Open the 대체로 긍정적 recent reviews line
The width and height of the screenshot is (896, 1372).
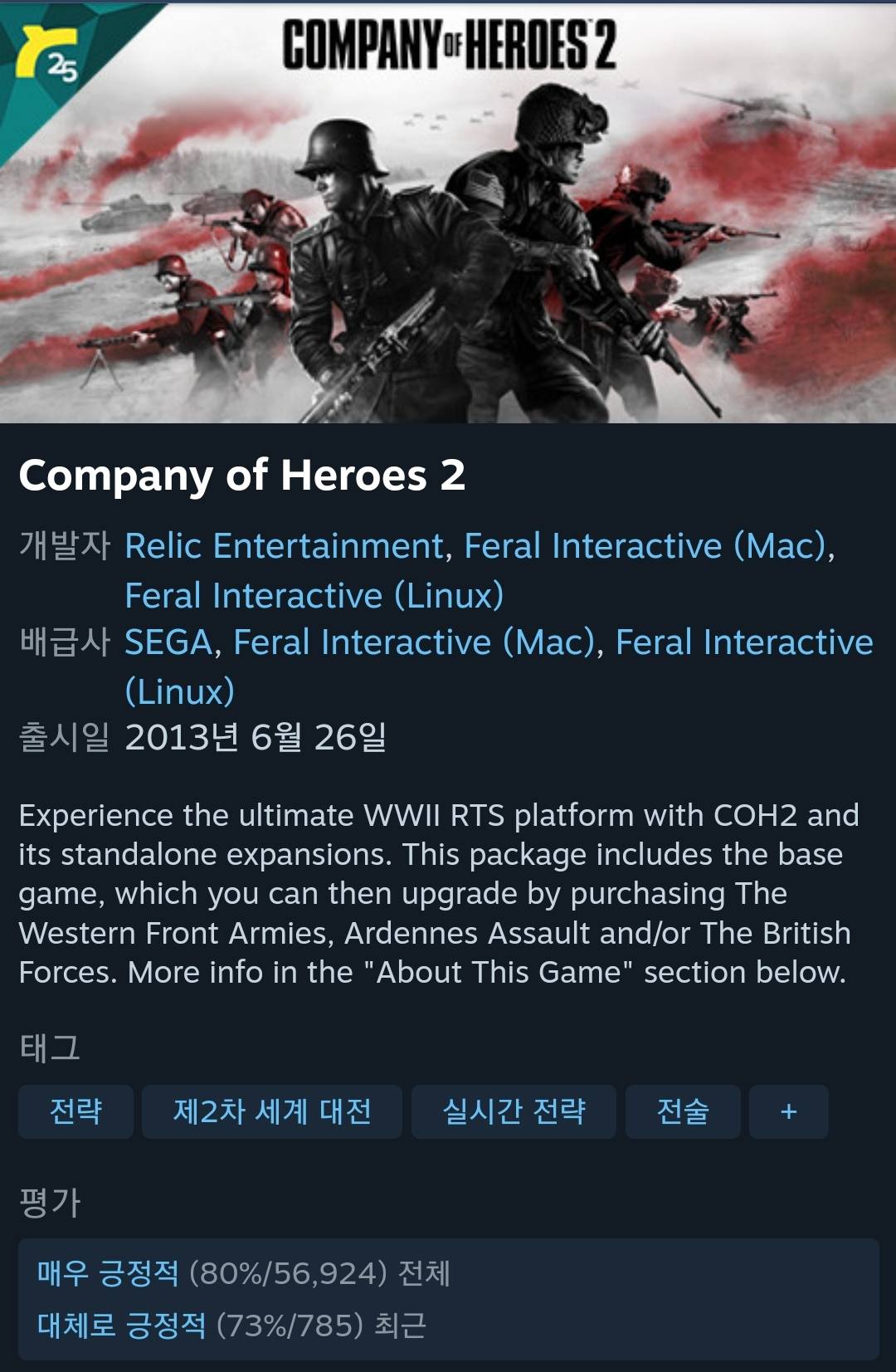click(x=231, y=1325)
